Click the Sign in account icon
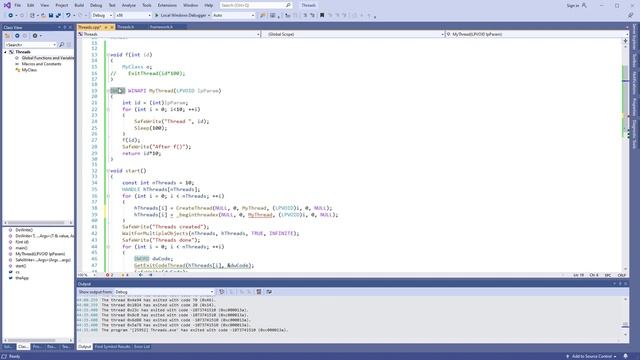640x360 pixels. pos(584,5)
